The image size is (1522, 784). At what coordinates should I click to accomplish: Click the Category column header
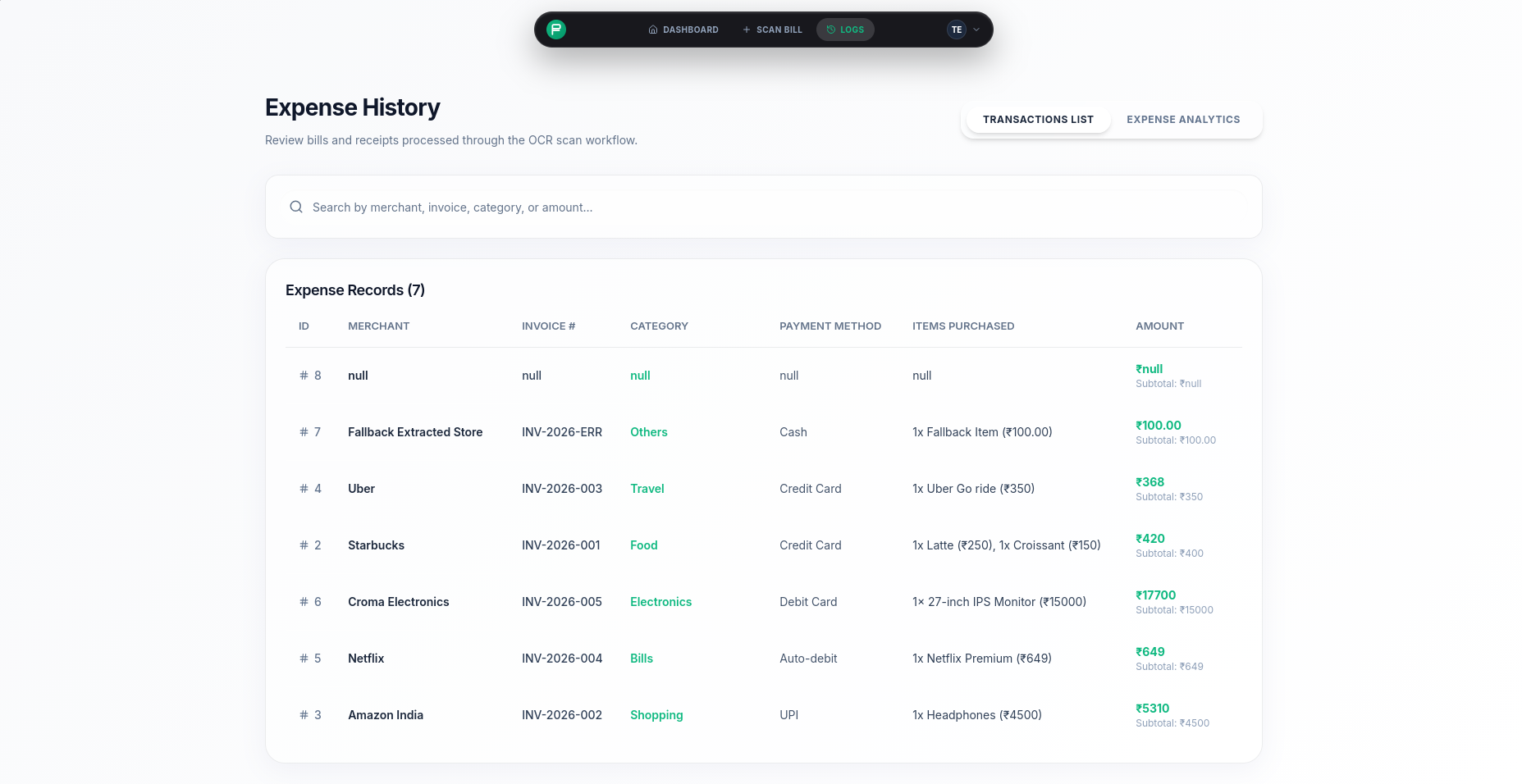(x=659, y=326)
